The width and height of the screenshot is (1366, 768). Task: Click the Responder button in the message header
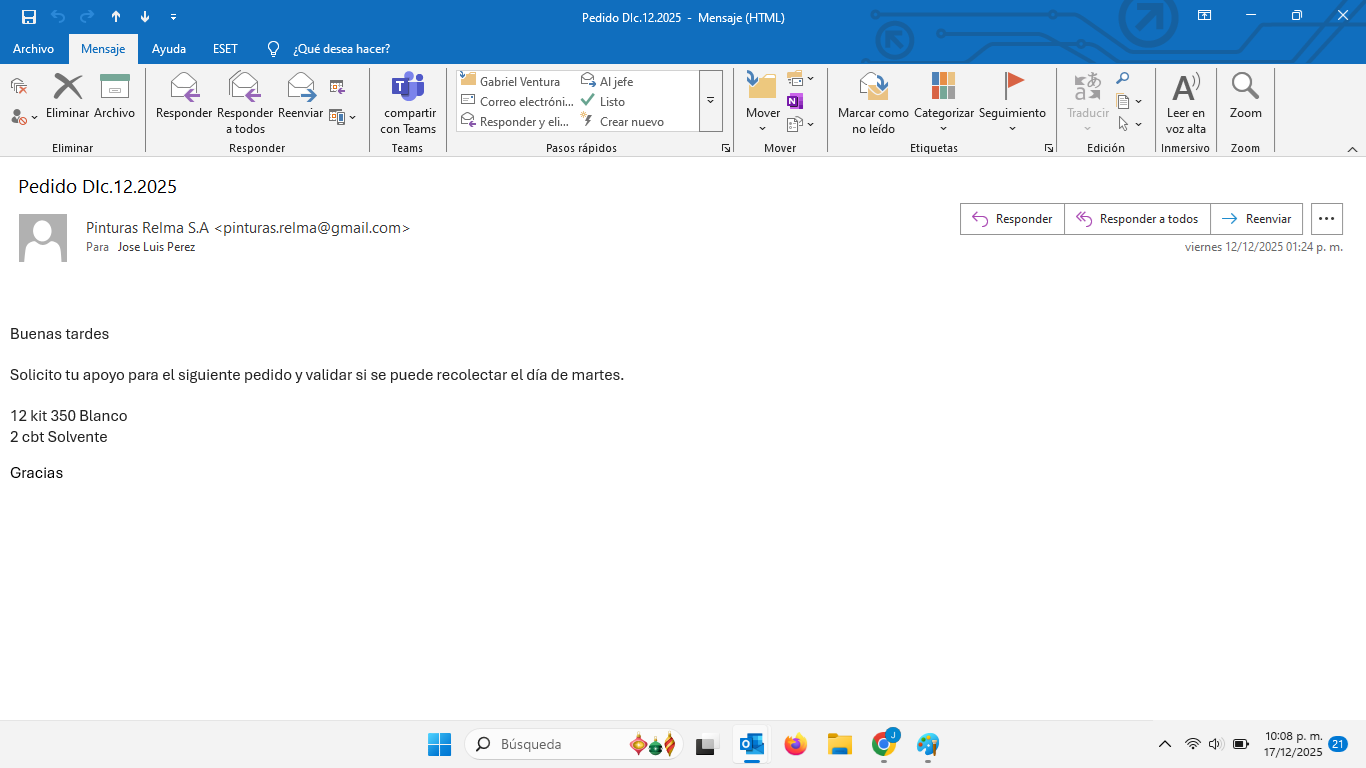tap(1012, 219)
